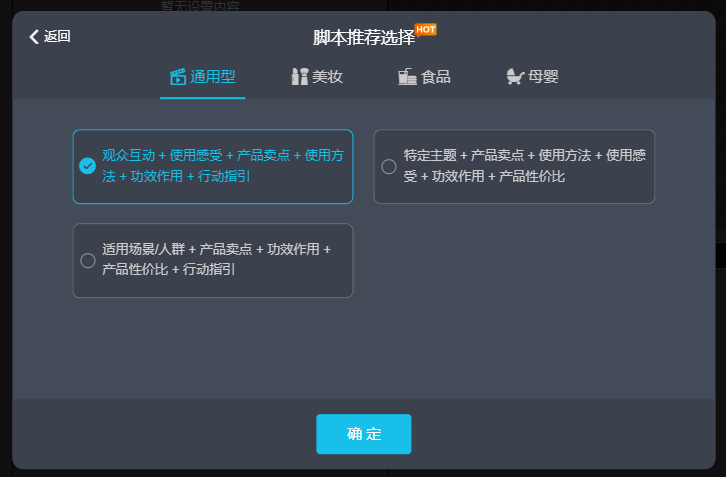Confirm selection with the 确定 button
The width and height of the screenshot is (726, 477).
pyautogui.click(x=364, y=434)
